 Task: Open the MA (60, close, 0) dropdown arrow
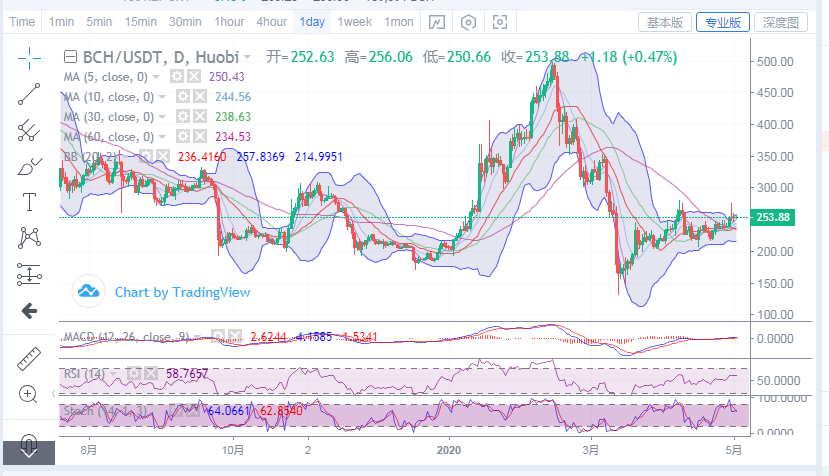[x=162, y=137]
